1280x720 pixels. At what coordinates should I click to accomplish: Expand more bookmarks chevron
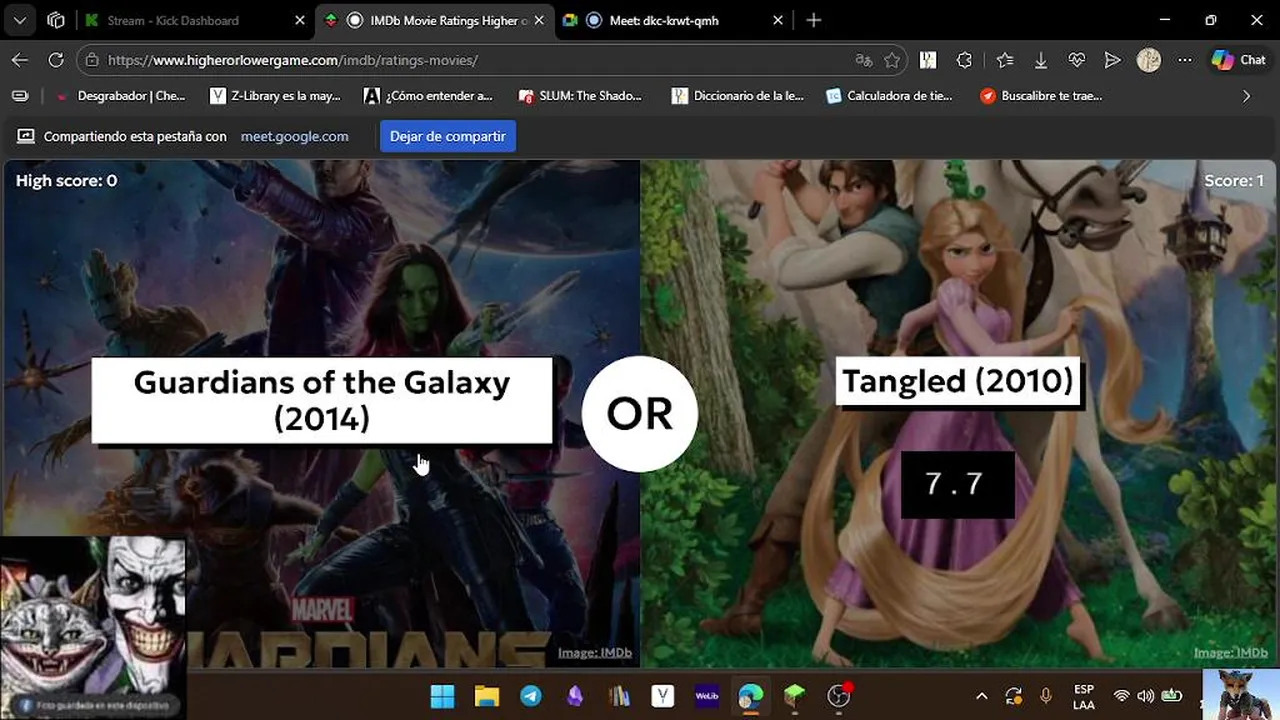coord(1246,96)
